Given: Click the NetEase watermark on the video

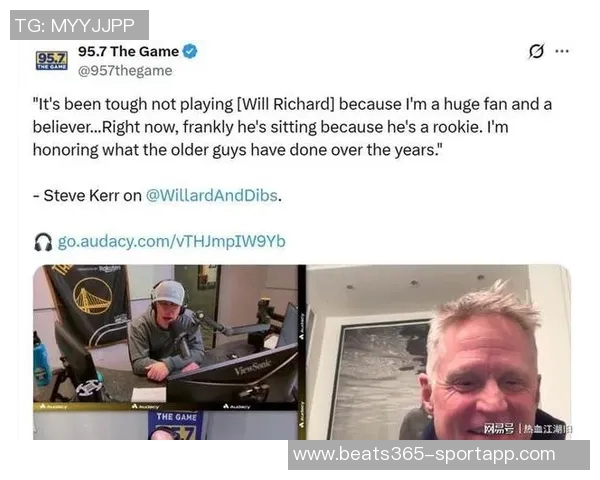Looking at the screenshot, I should pyautogui.click(x=527, y=428).
